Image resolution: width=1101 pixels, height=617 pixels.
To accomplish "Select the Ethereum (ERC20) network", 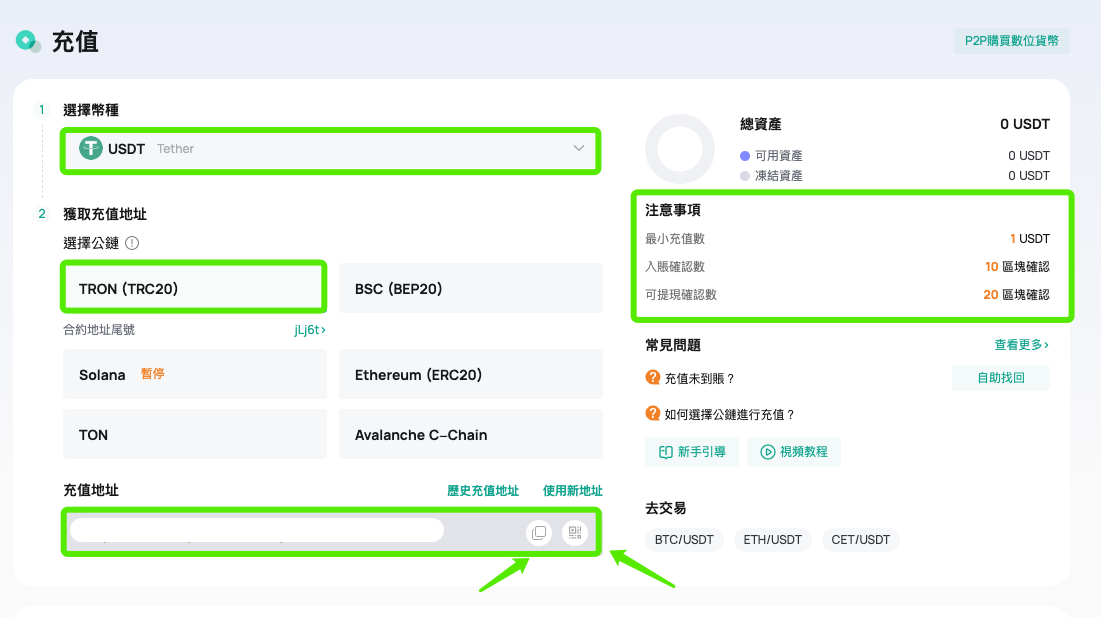I will (470, 374).
